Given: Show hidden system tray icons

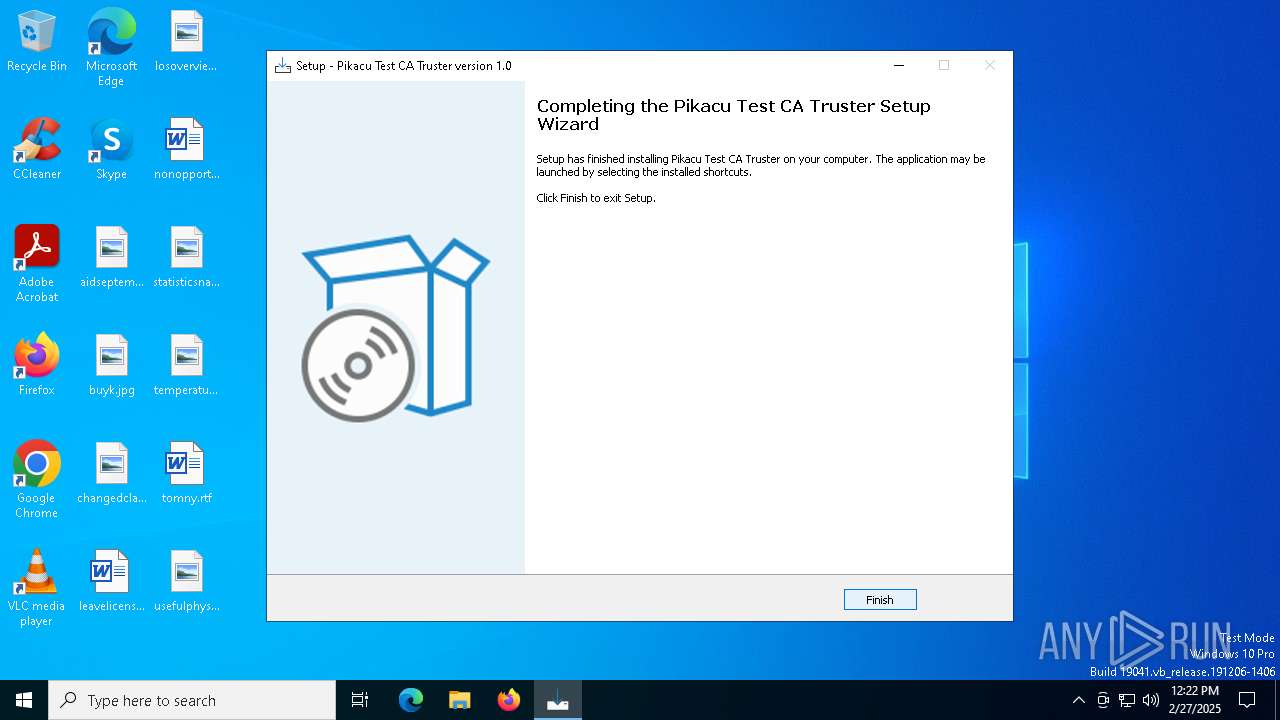Looking at the screenshot, I should tap(1078, 700).
